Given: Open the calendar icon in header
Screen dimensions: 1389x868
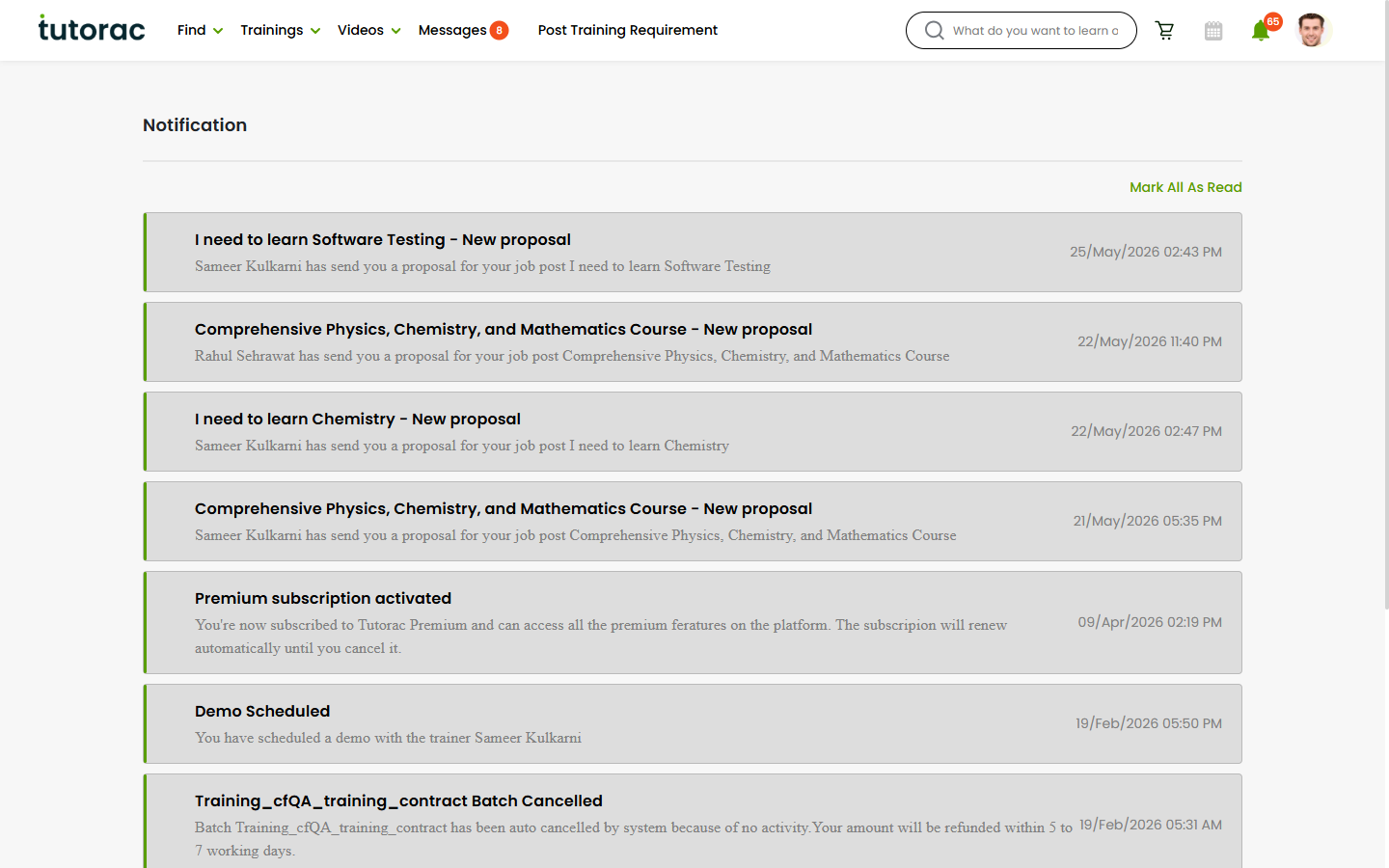Looking at the screenshot, I should (1213, 31).
